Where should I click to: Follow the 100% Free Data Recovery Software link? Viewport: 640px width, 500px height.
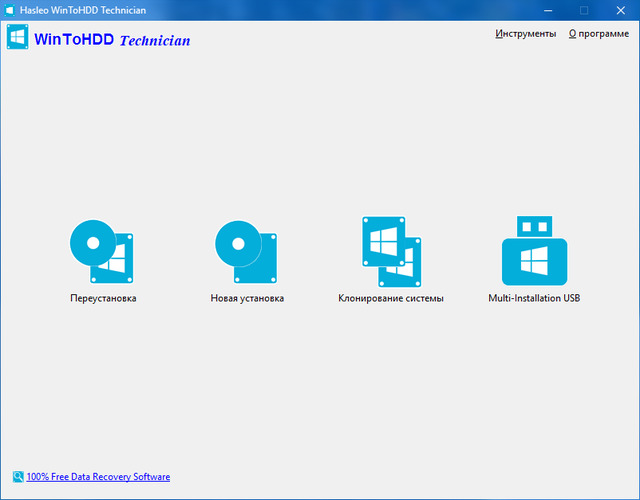[x=98, y=477]
